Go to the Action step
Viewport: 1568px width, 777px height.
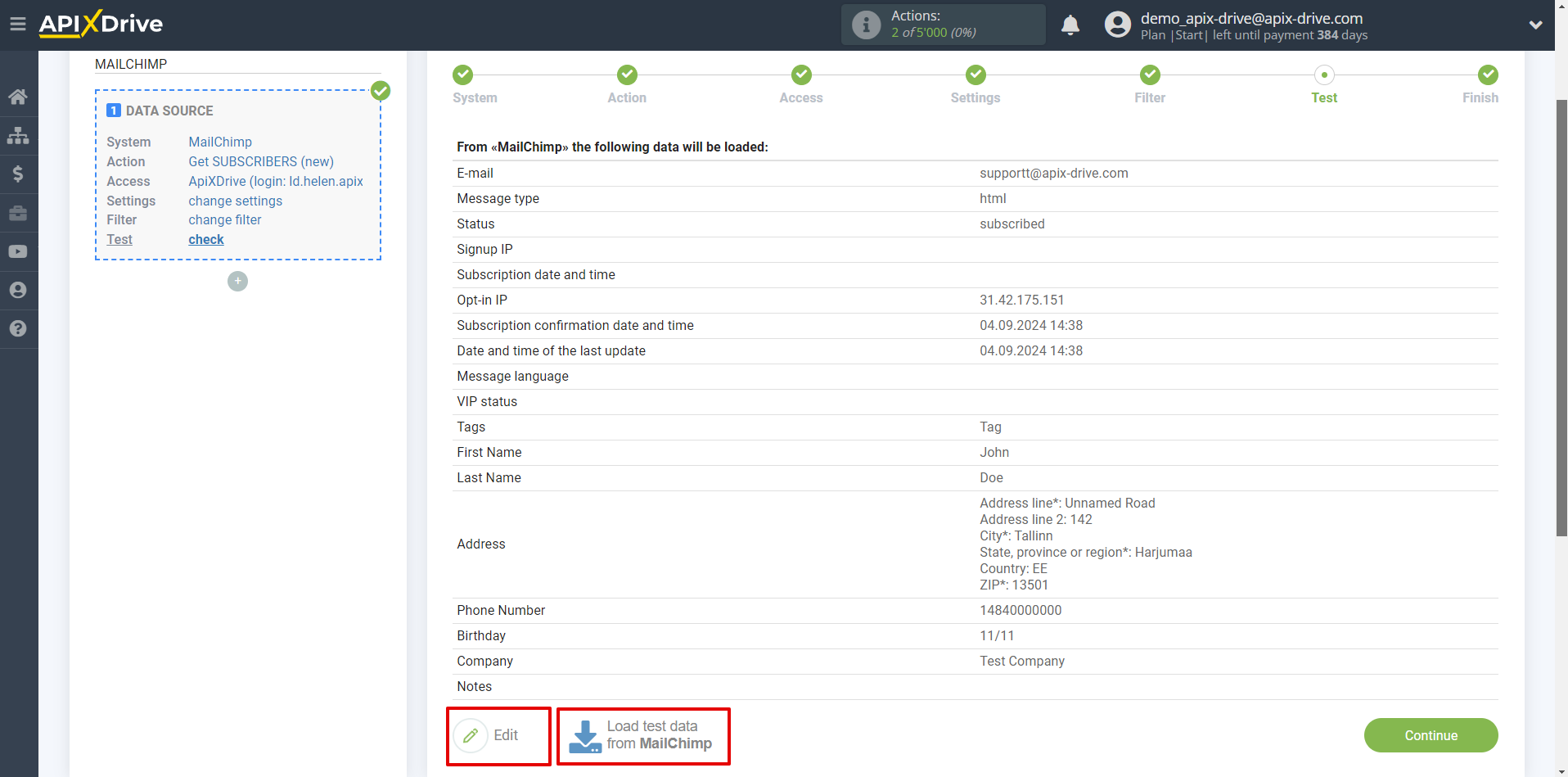(x=627, y=85)
